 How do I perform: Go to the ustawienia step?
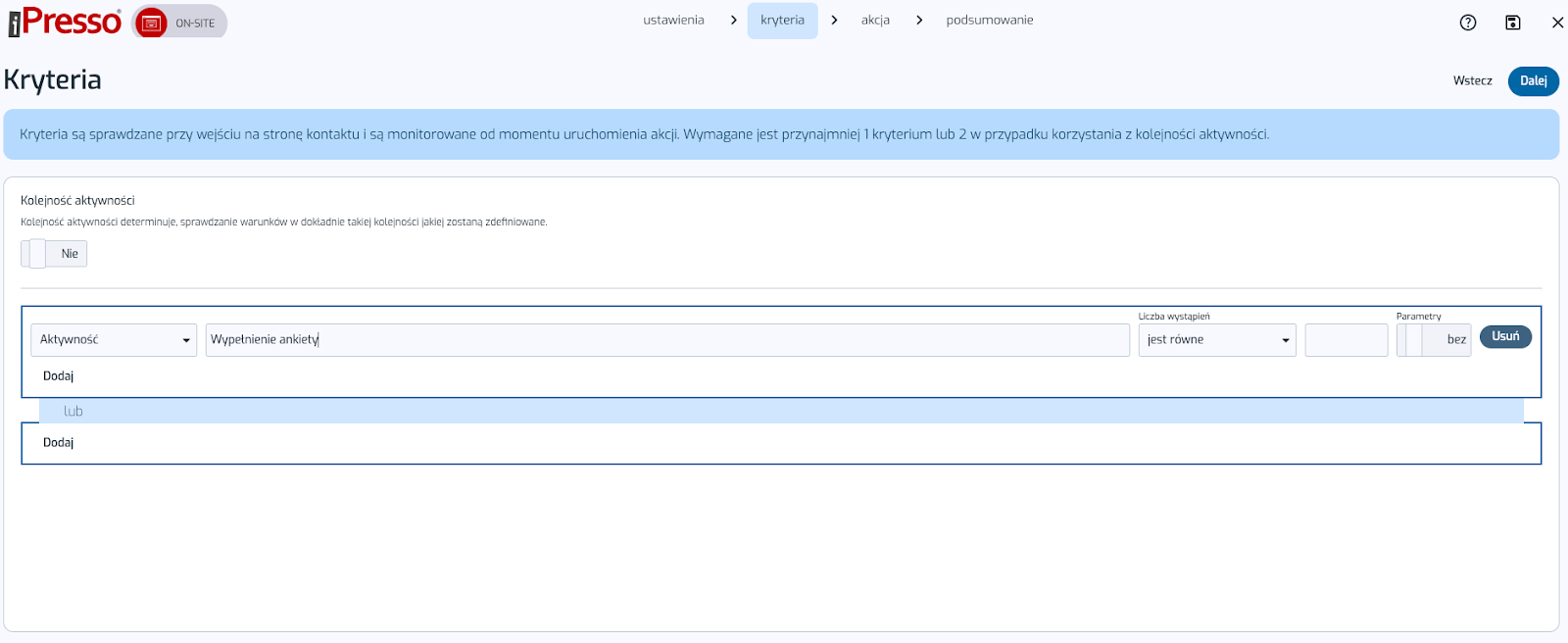[673, 21]
